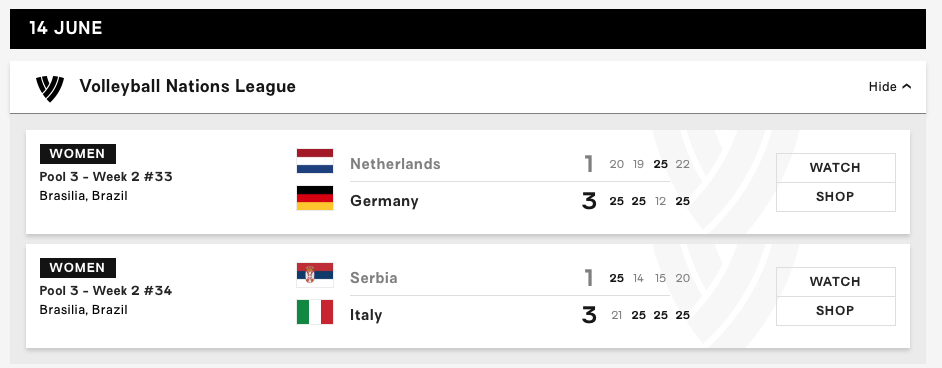
Task: Watch the Serbia vs Italy match
Action: pyautogui.click(x=836, y=282)
